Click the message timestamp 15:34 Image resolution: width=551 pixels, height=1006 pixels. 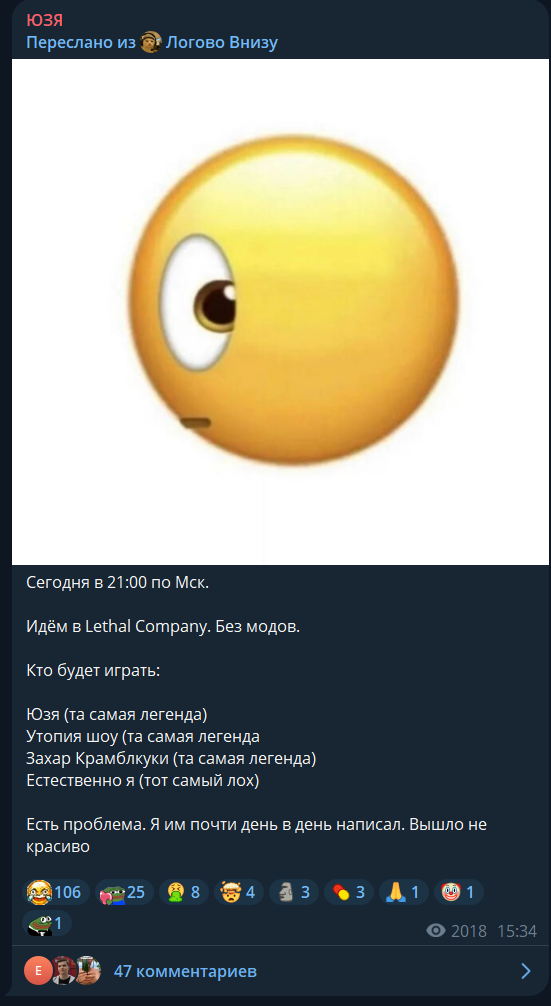click(517, 931)
